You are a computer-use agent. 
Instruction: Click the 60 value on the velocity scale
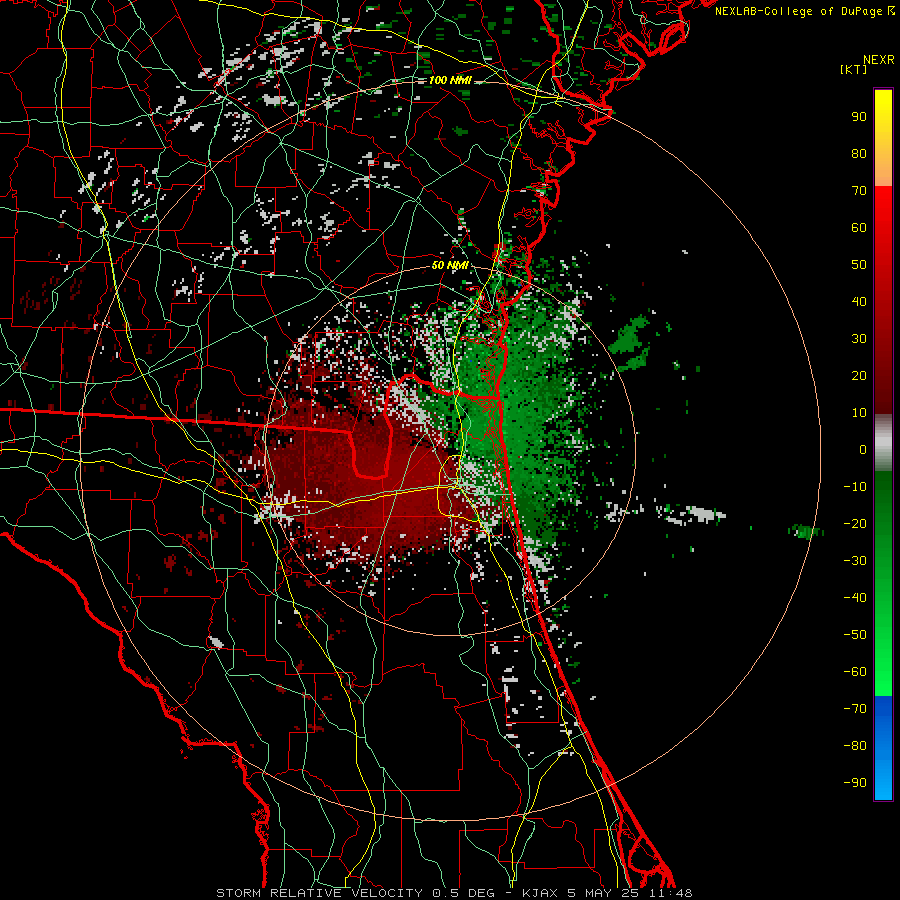(859, 227)
